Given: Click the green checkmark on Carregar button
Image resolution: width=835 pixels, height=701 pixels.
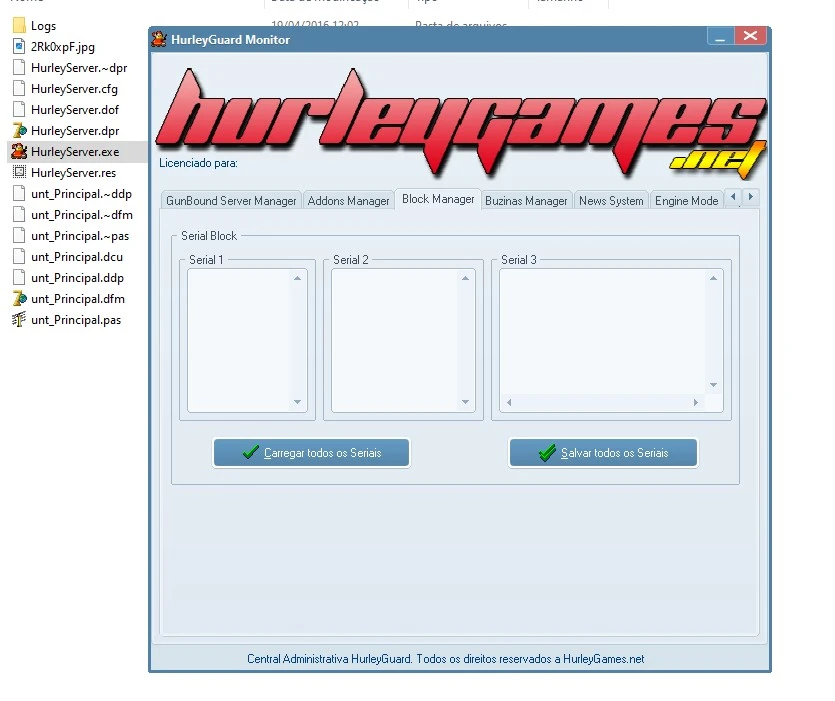Looking at the screenshot, I should pyautogui.click(x=250, y=452).
